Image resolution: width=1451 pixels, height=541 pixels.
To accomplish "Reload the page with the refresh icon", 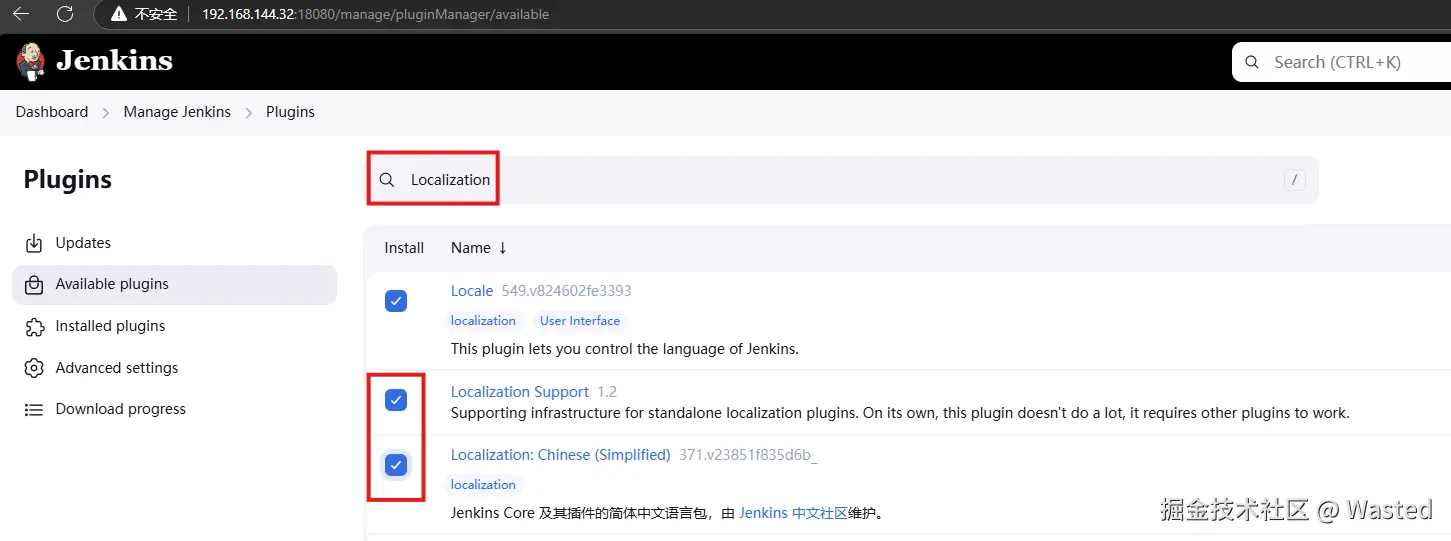I will [x=65, y=14].
